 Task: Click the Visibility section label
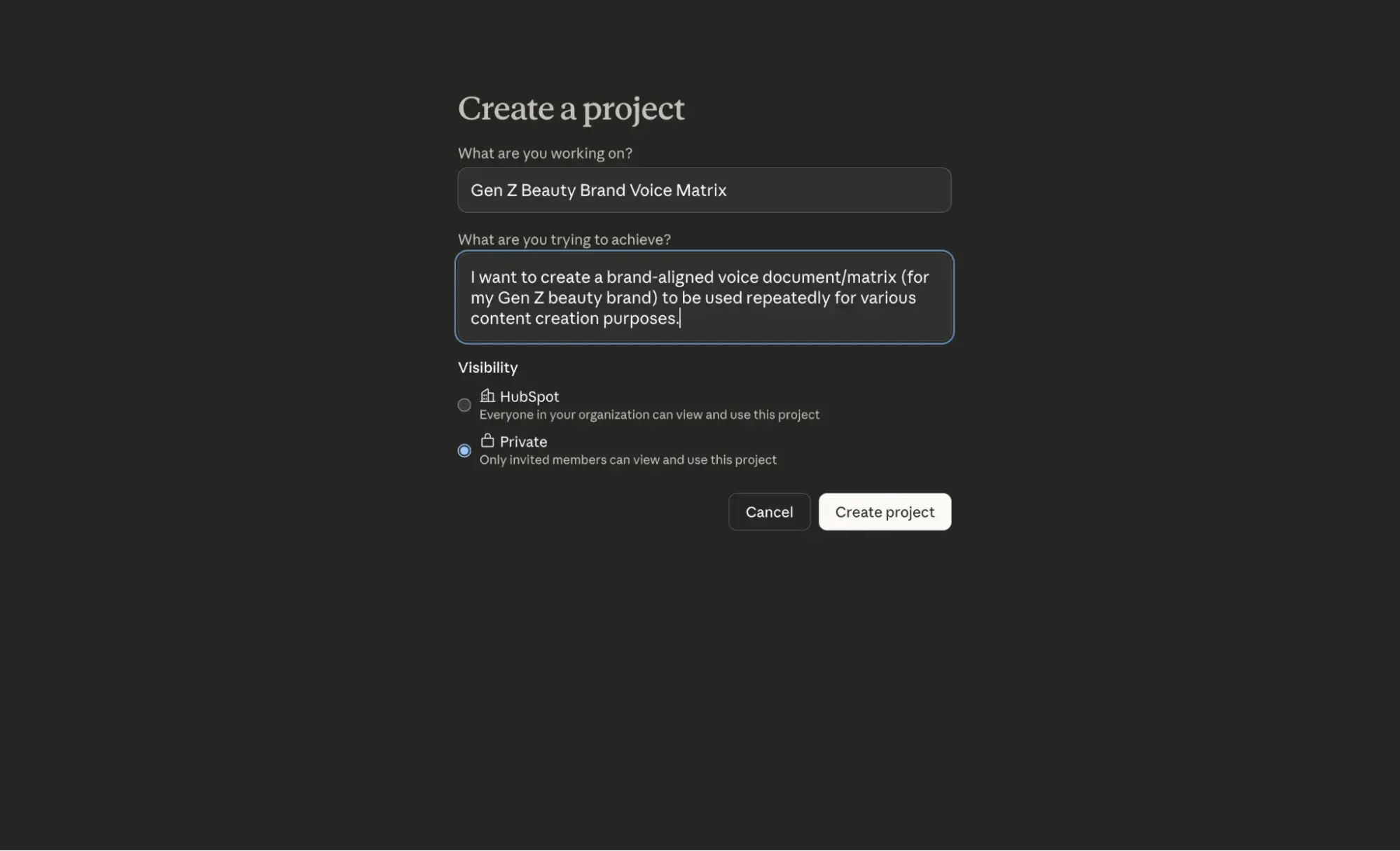point(487,367)
